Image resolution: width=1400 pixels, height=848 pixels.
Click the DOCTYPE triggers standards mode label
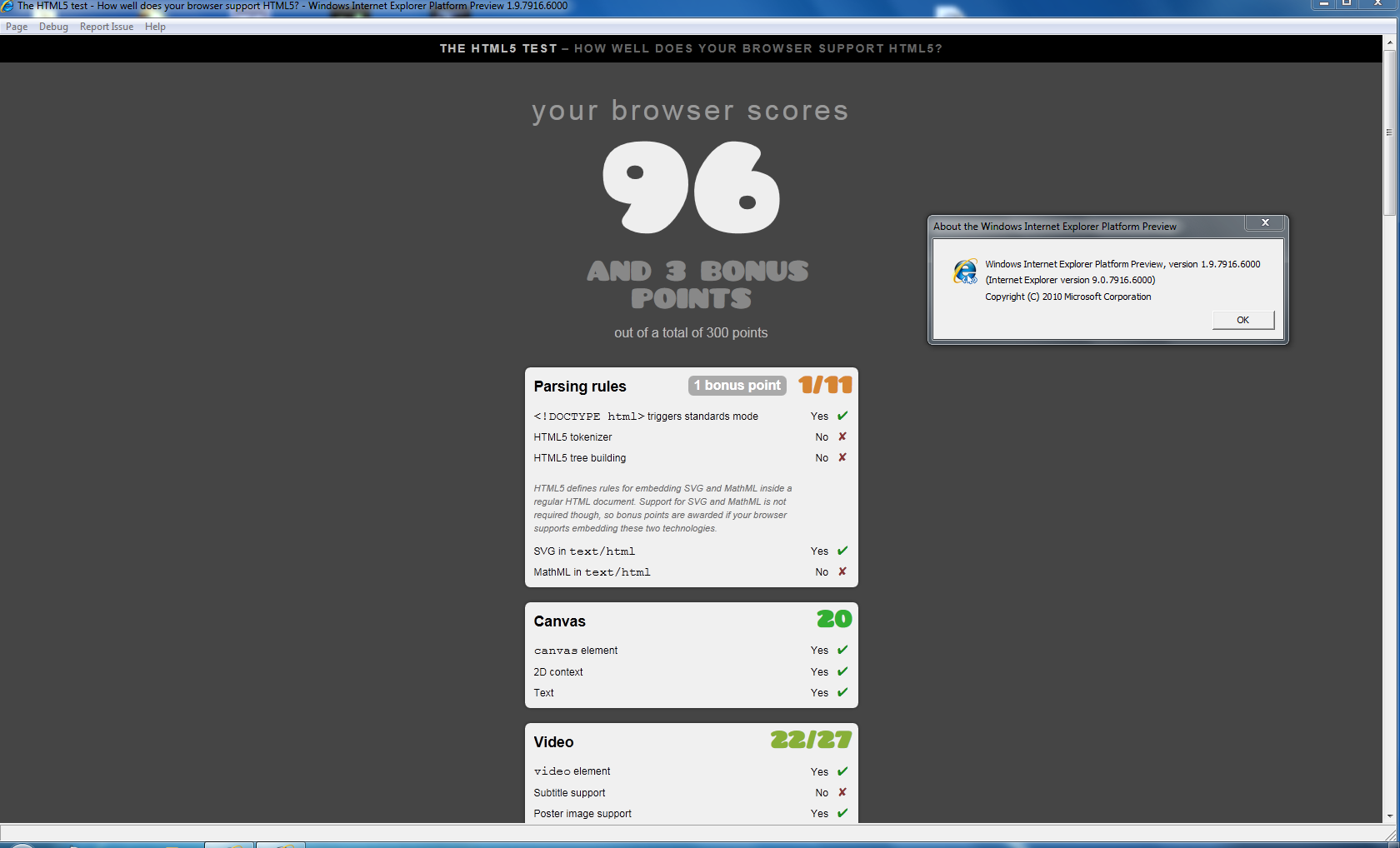click(646, 417)
